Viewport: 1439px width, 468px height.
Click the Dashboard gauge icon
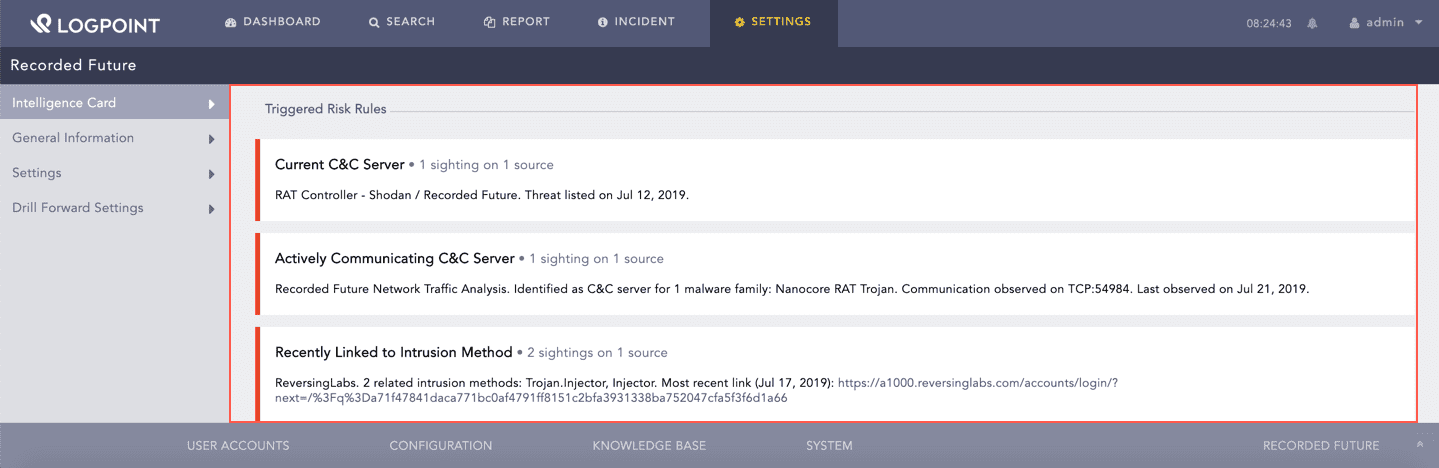coord(230,22)
